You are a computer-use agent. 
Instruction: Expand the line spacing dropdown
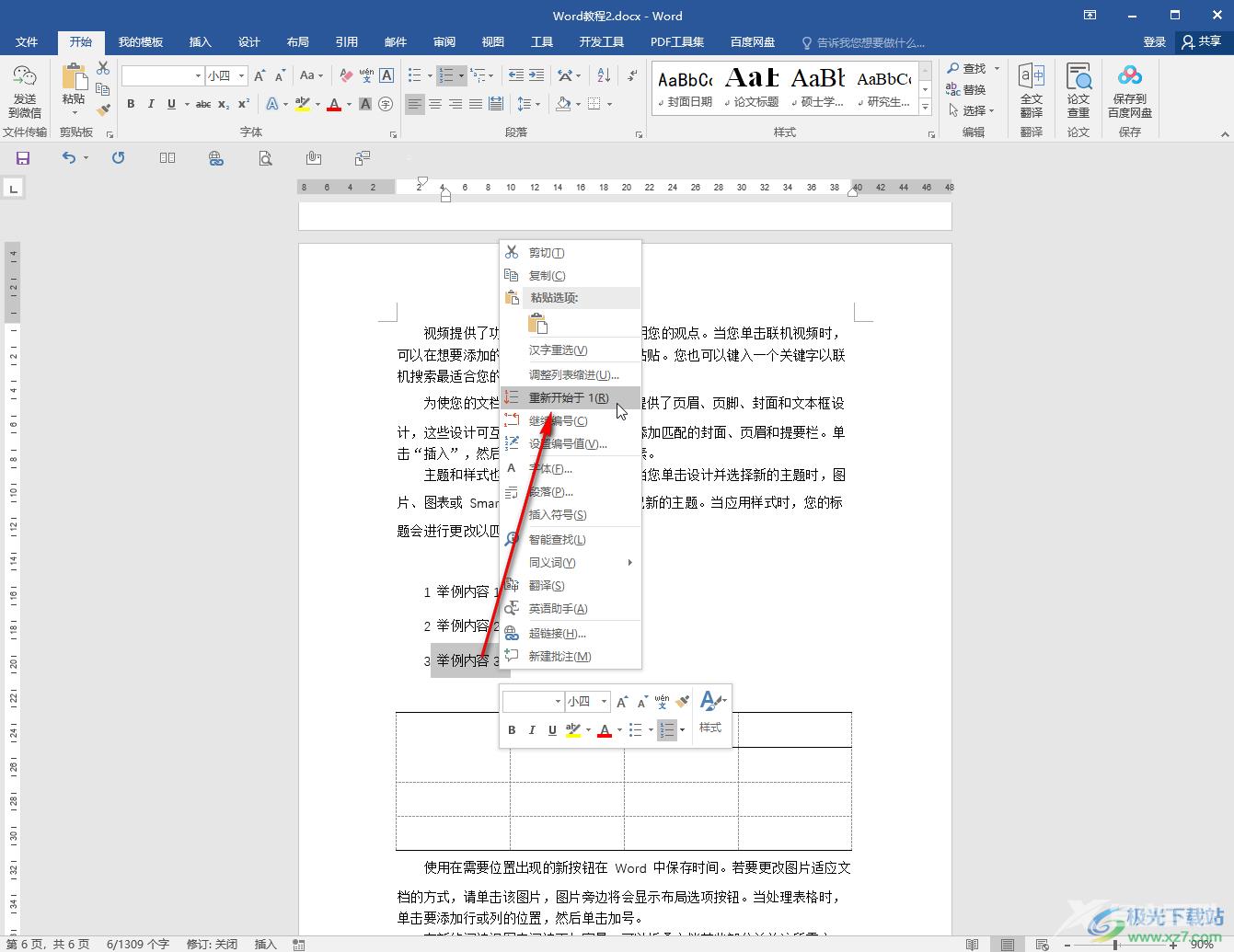(x=537, y=104)
